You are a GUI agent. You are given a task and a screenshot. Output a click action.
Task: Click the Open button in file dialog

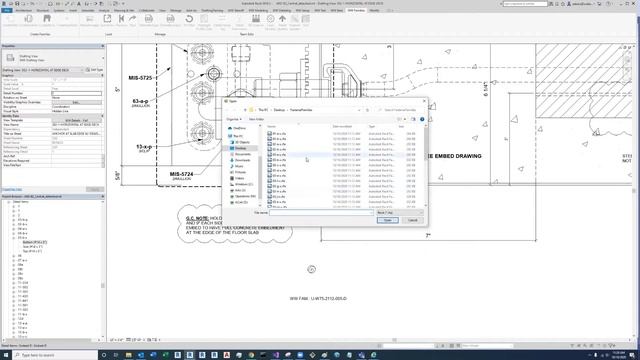(x=387, y=220)
